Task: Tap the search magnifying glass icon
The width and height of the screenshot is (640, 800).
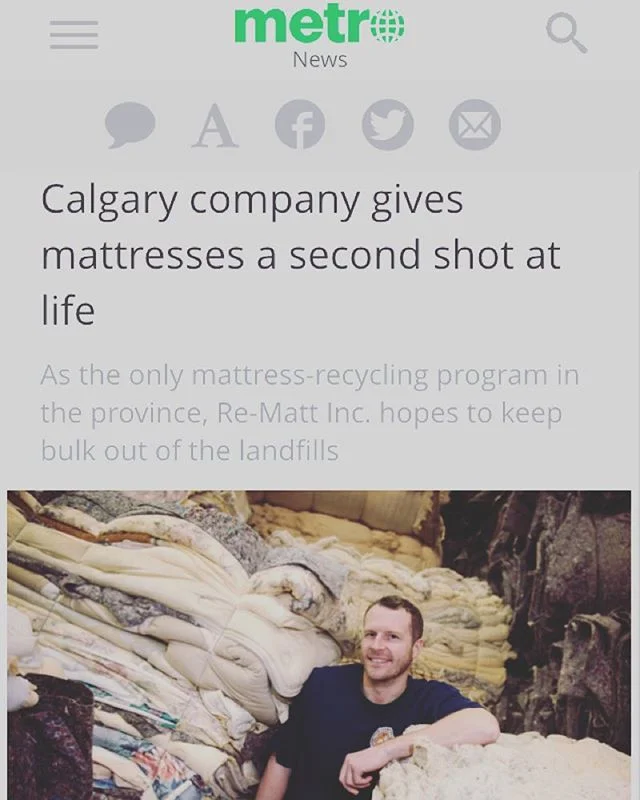Action: [x=566, y=33]
